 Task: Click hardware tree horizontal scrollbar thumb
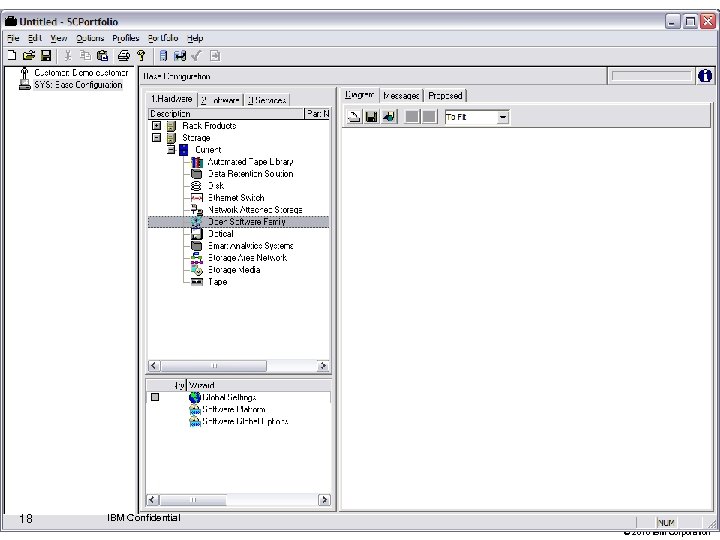point(214,366)
